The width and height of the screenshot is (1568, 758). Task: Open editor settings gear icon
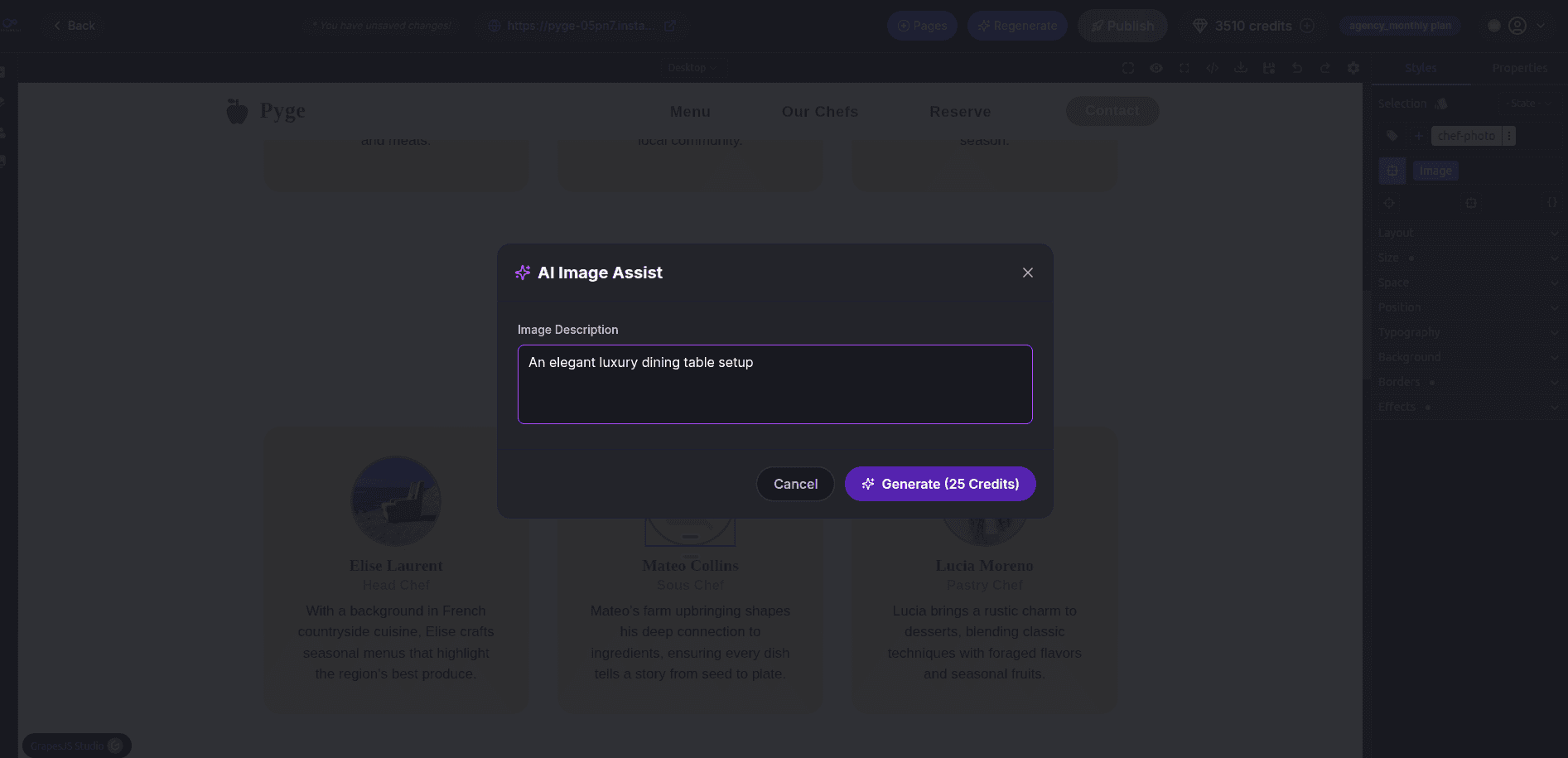[1353, 68]
